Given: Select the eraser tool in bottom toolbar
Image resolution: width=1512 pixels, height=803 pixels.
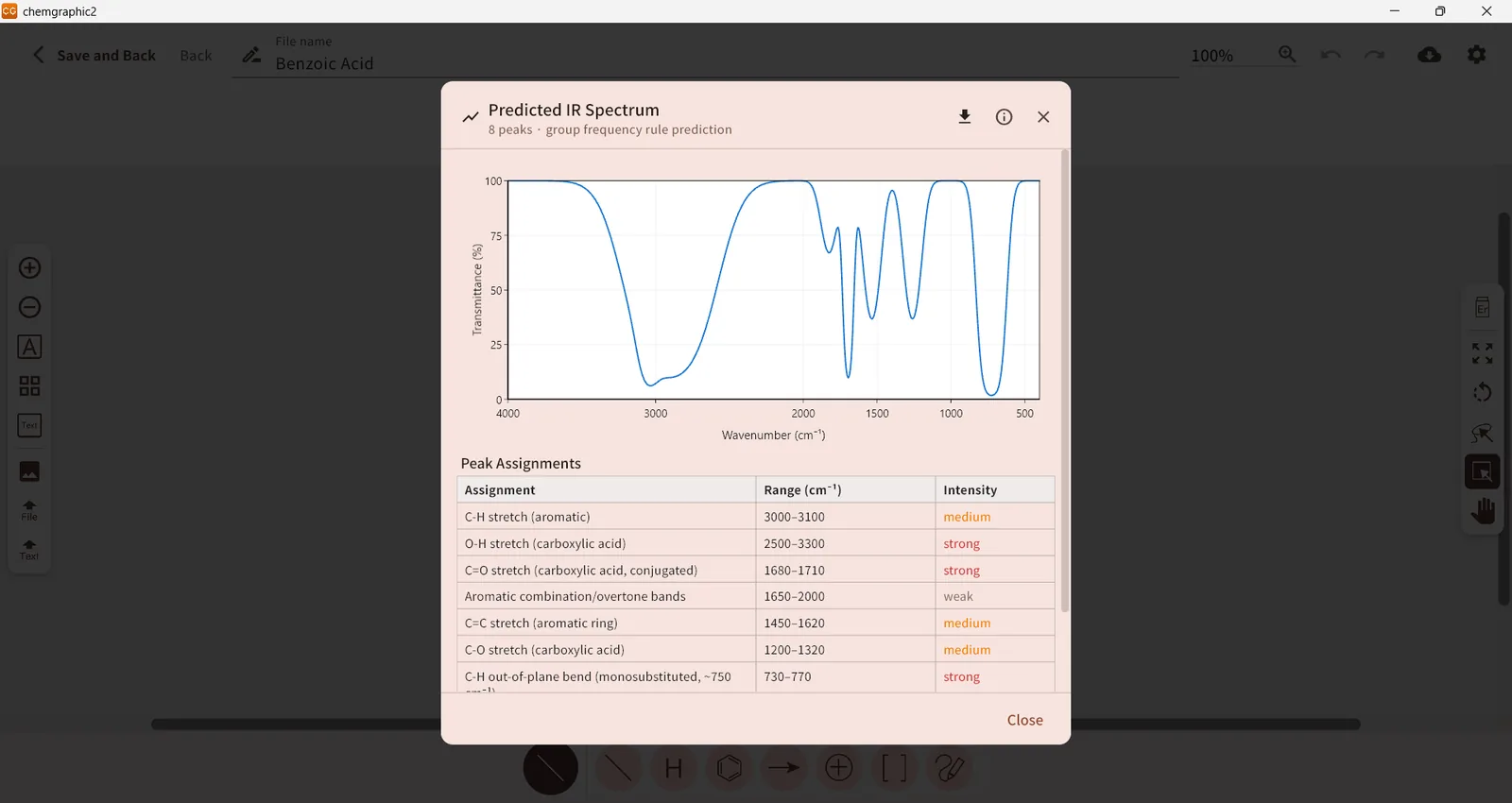Looking at the screenshot, I should click(x=950, y=768).
